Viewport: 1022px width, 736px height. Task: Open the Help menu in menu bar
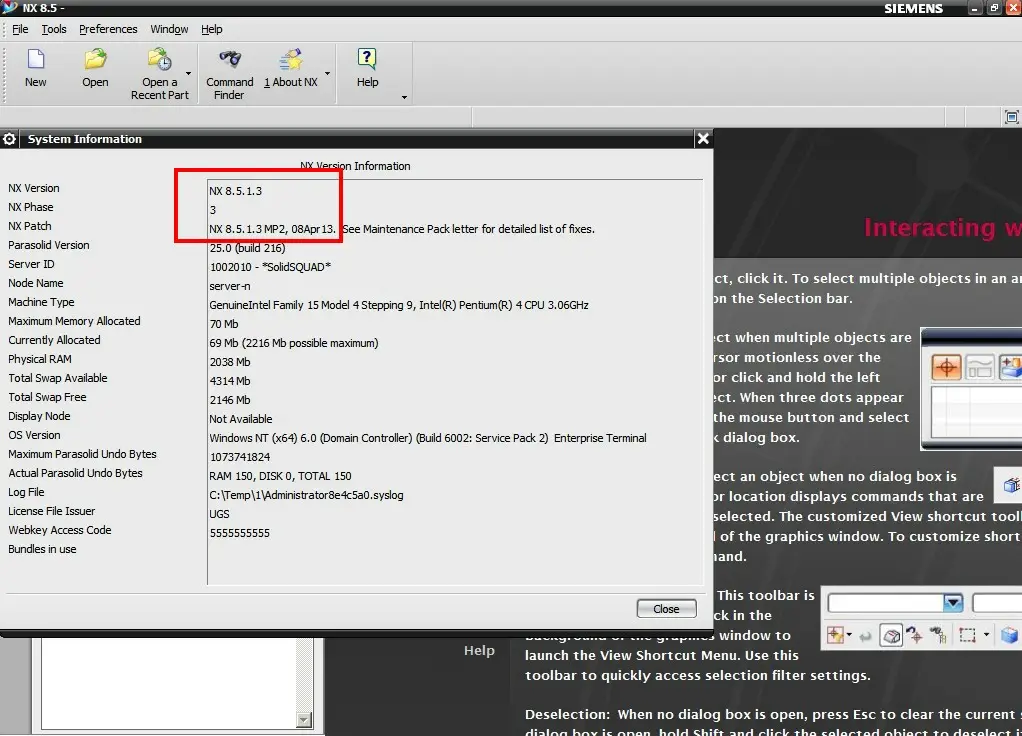(x=212, y=29)
